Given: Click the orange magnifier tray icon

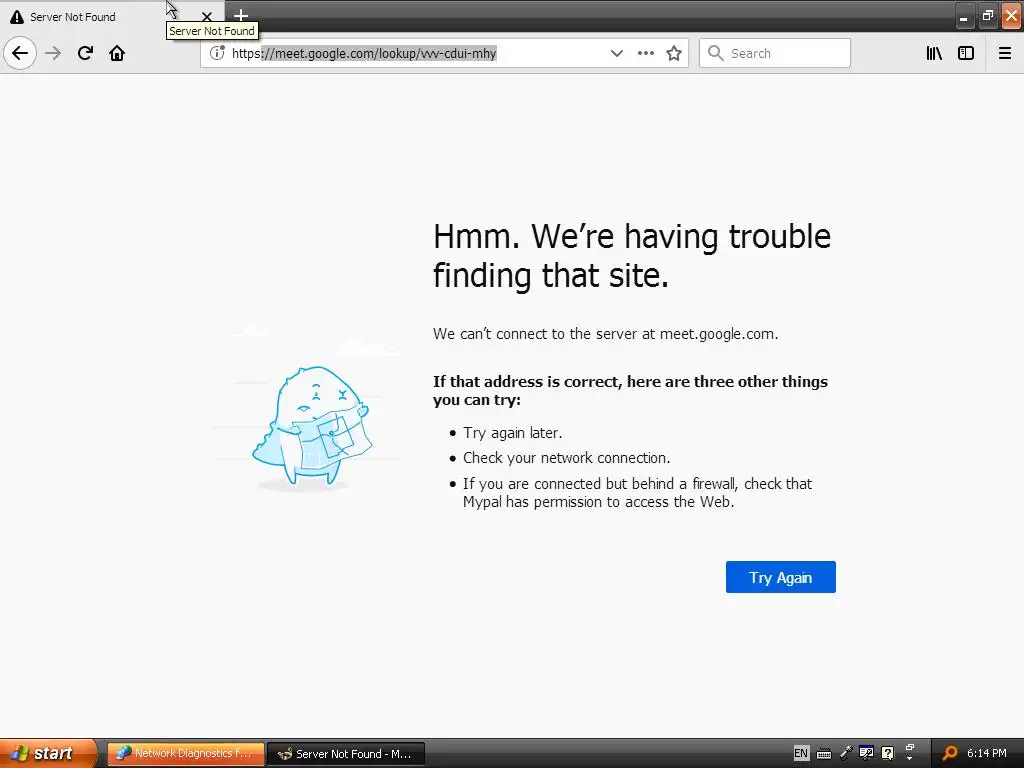Looking at the screenshot, I should pos(950,754).
